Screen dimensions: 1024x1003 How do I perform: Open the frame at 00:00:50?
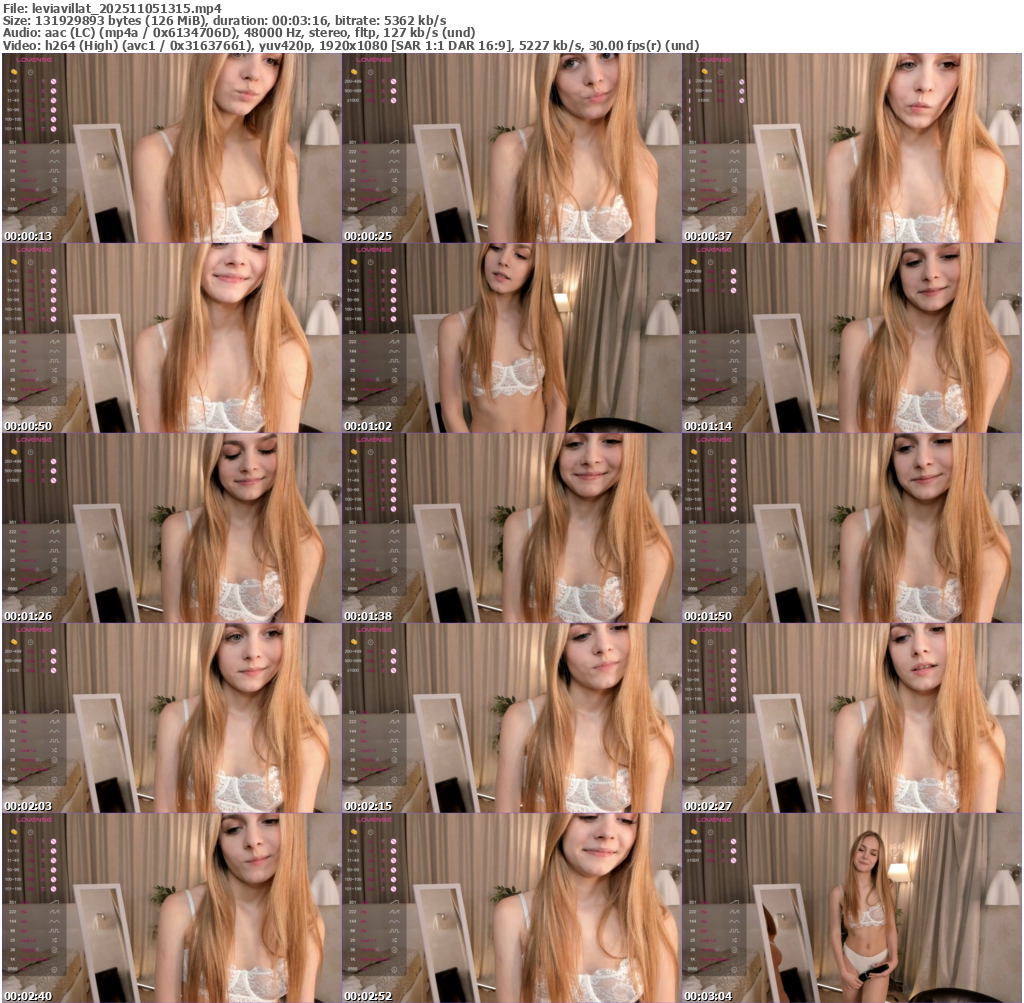(x=171, y=338)
